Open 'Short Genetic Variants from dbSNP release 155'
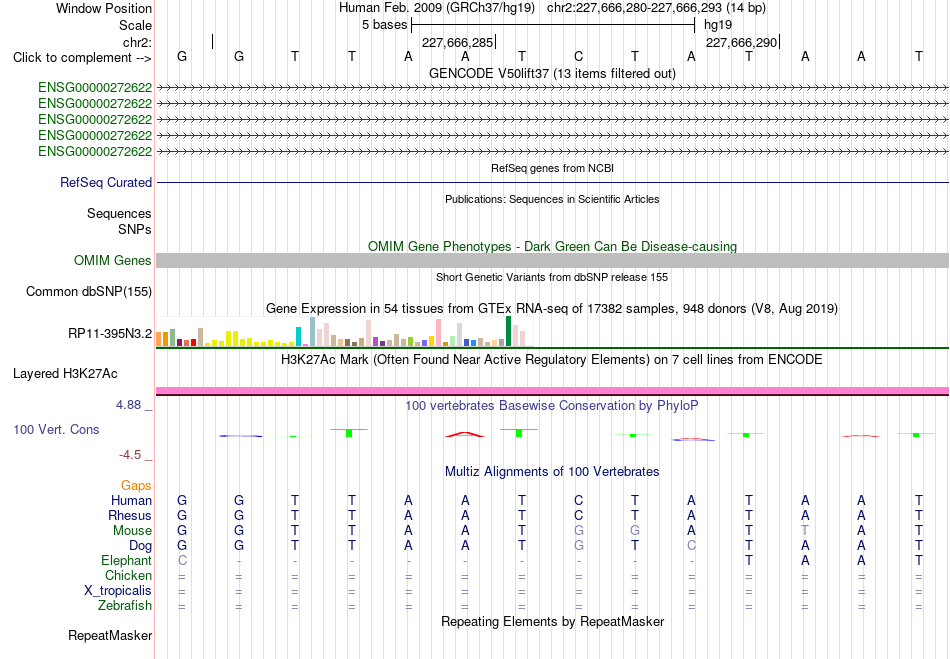Viewport: 950px width, 659px height. [x=552, y=277]
